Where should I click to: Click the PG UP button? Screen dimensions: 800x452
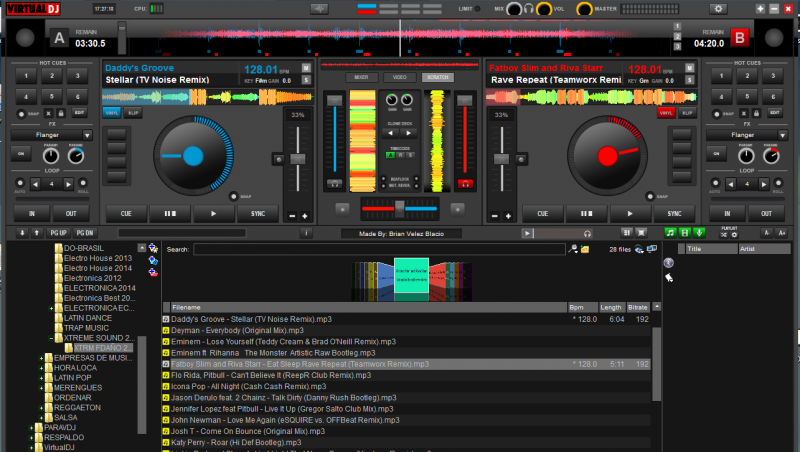coord(59,233)
